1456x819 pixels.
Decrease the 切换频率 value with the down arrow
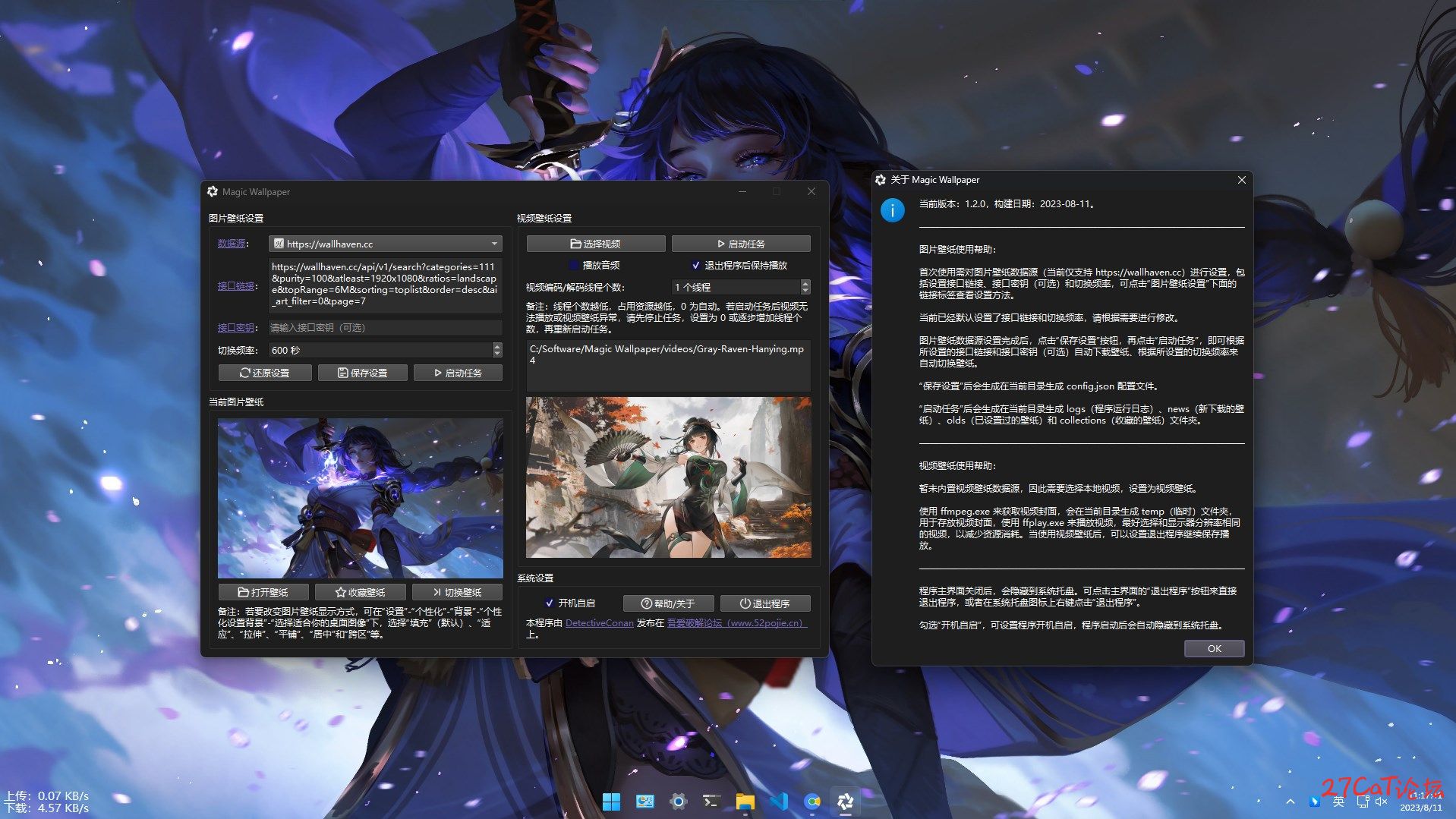[497, 354]
